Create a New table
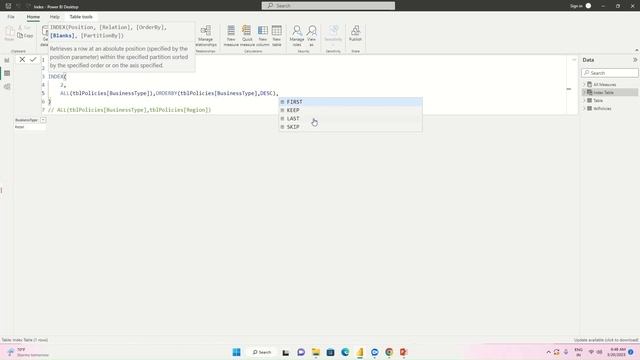The image size is (640, 360). tap(276, 36)
